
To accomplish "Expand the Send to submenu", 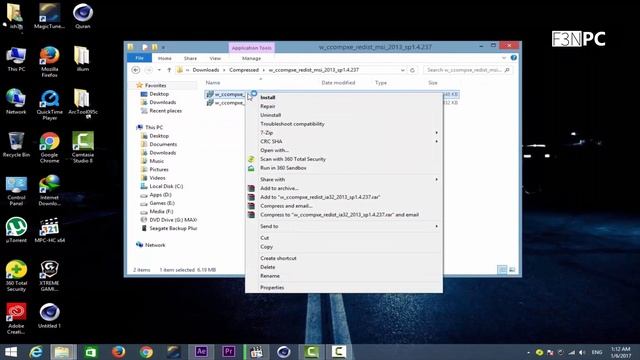I will (x=344, y=226).
